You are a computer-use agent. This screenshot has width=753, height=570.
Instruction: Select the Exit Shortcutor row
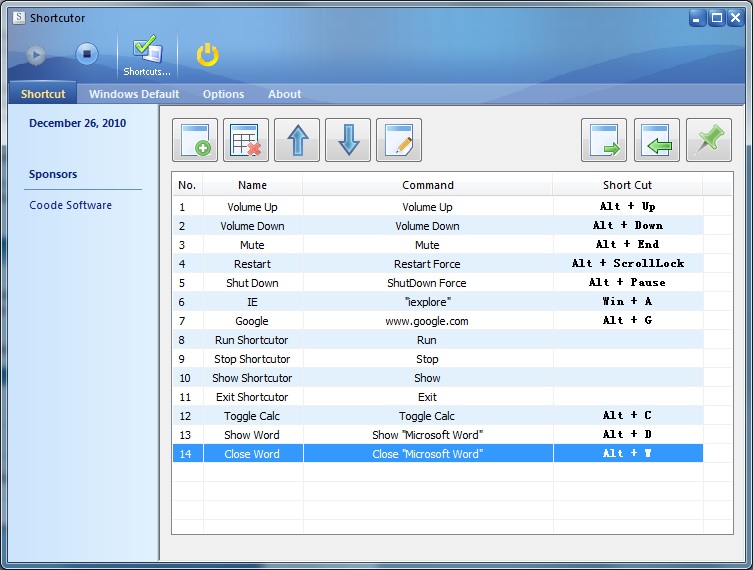[438, 397]
